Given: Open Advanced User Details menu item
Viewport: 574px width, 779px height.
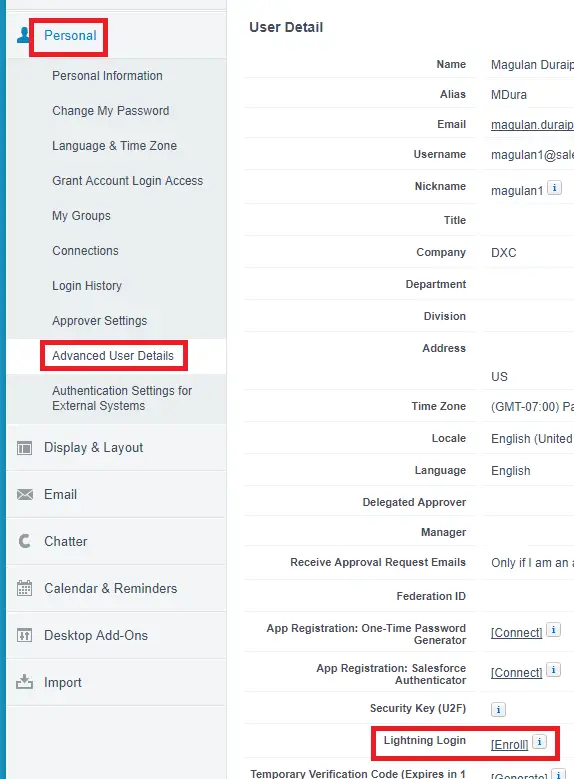Looking at the screenshot, I should (113, 356).
